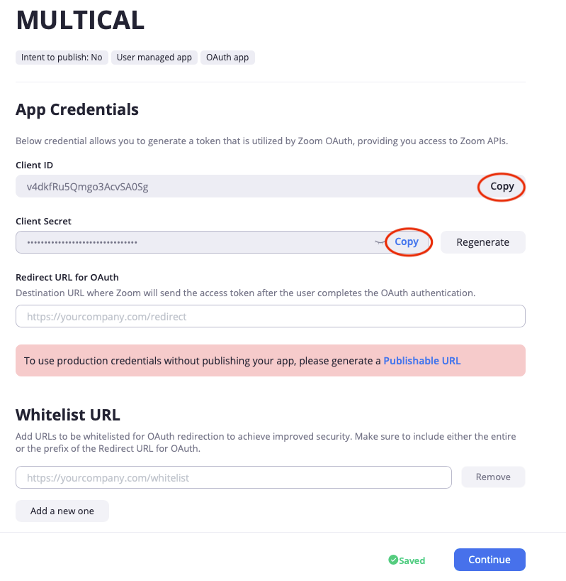
Task: Select the User managed app tag
Action: [x=154, y=57]
